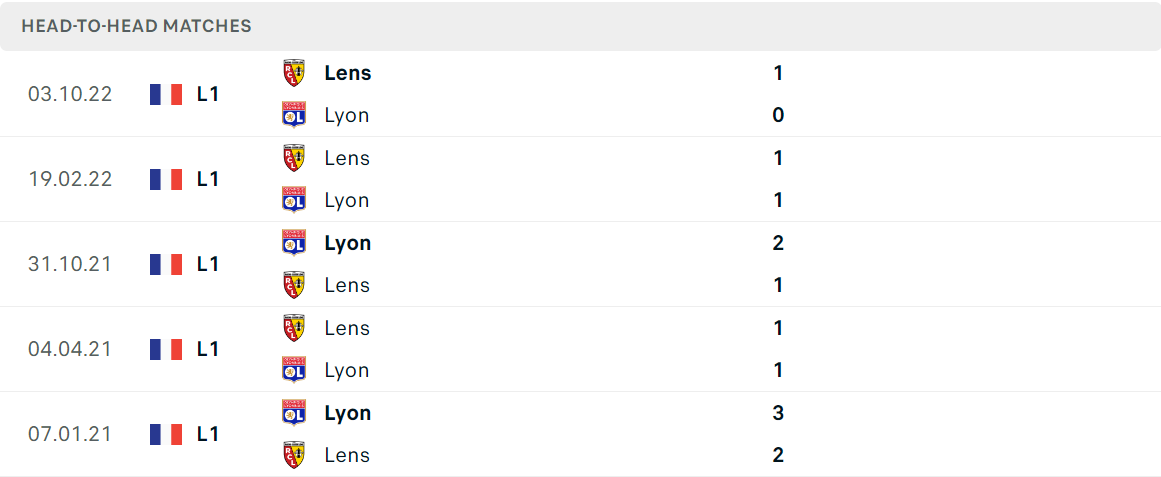
Task: Click Lyon score 2 in 31.10.21 match
Action: point(777,243)
